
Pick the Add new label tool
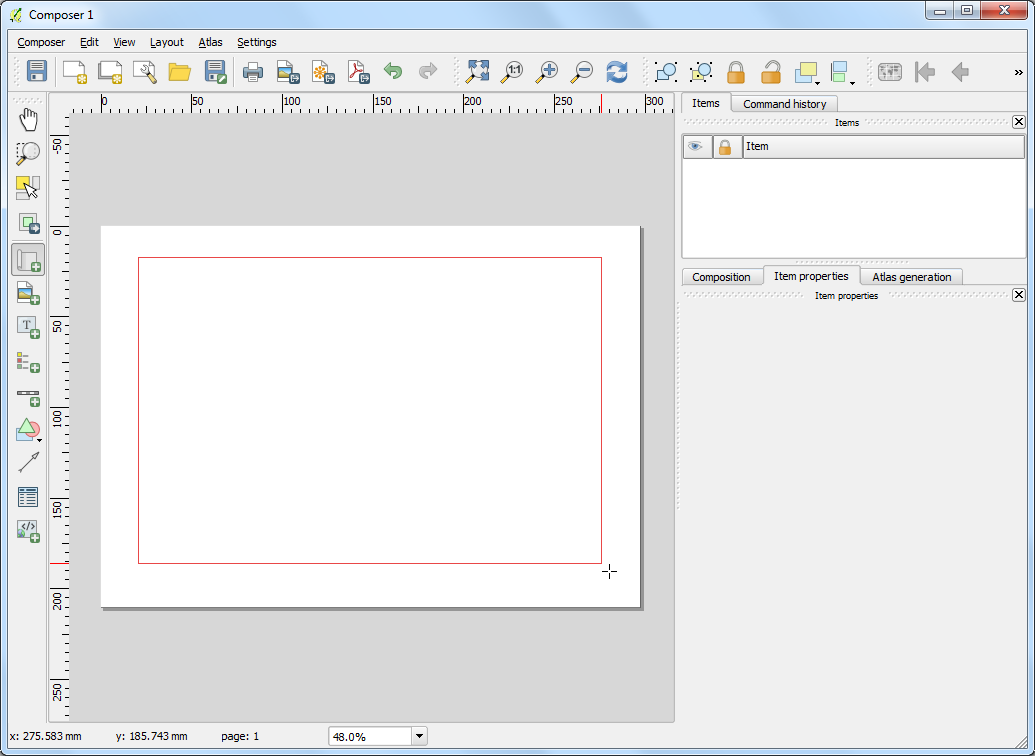[28, 328]
